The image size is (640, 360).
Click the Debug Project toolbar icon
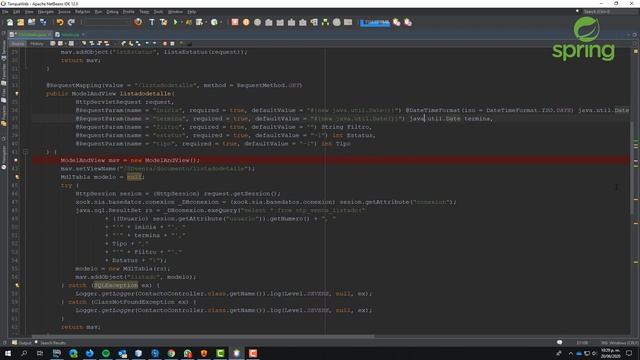(x=199, y=22)
